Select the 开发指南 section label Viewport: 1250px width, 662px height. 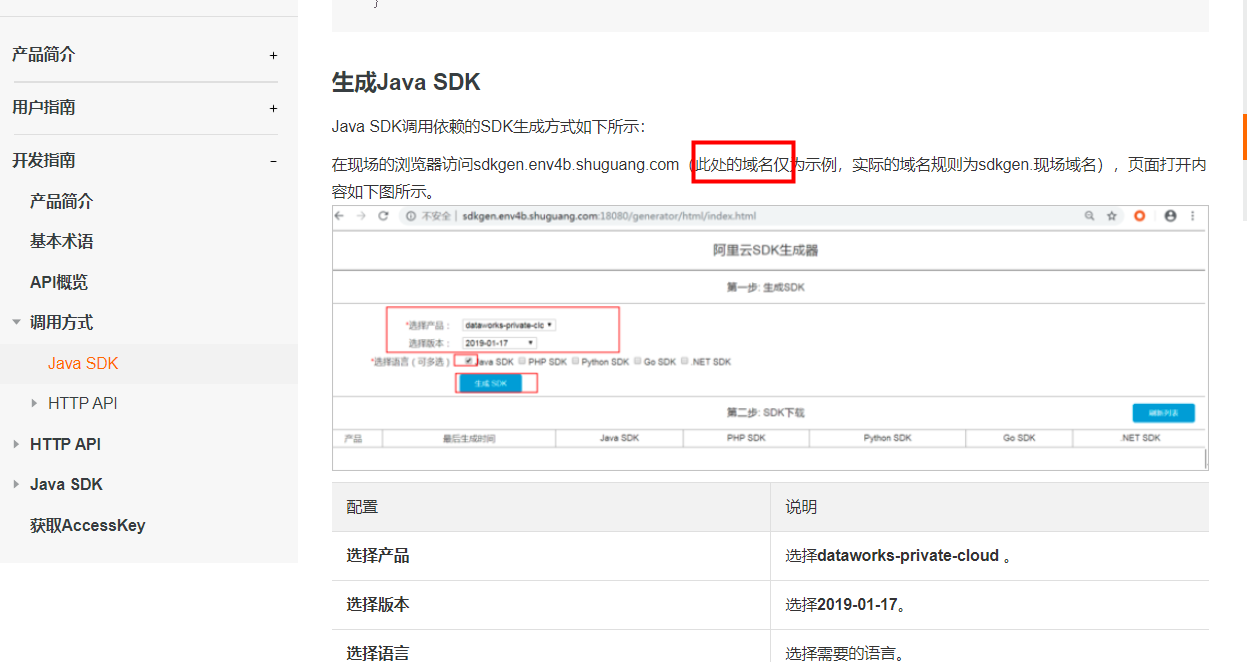(43, 160)
